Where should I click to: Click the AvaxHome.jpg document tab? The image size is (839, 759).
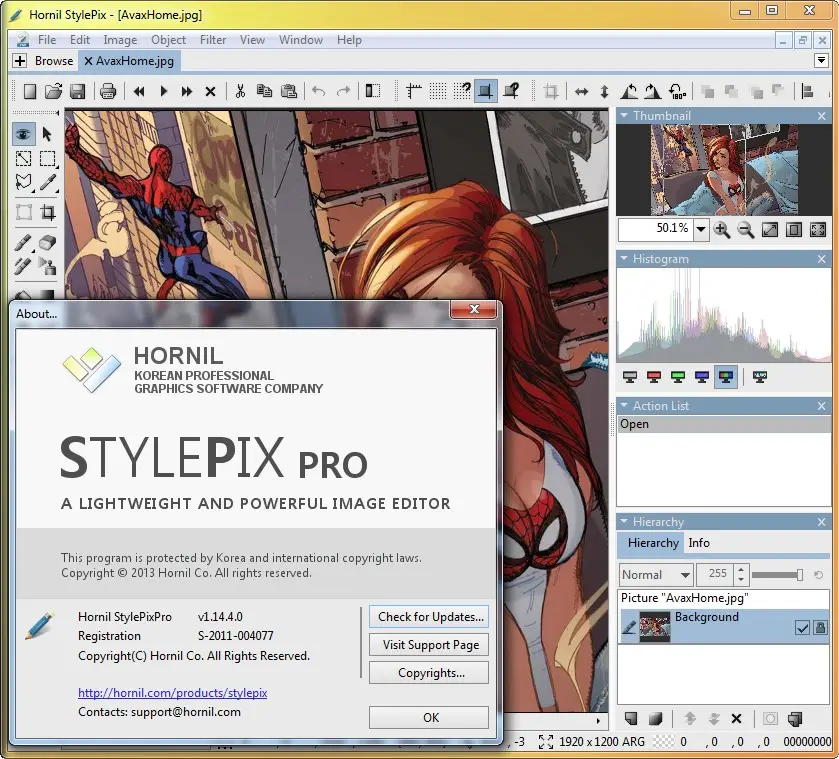click(129, 61)
